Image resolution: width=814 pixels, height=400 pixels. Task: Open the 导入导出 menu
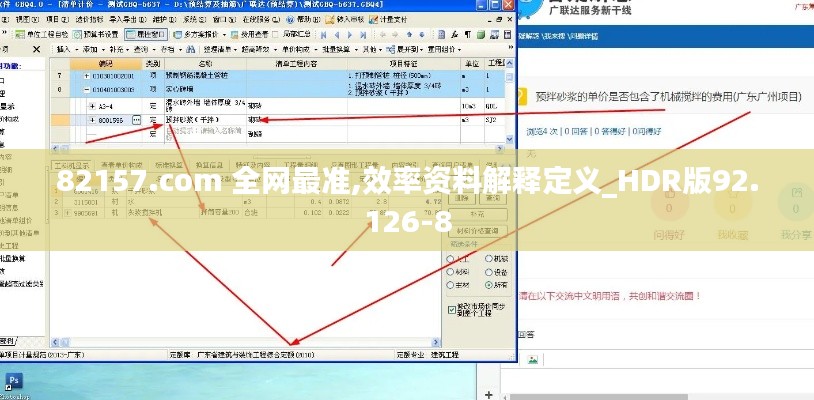pyautogui.click(x=127, y=20)
